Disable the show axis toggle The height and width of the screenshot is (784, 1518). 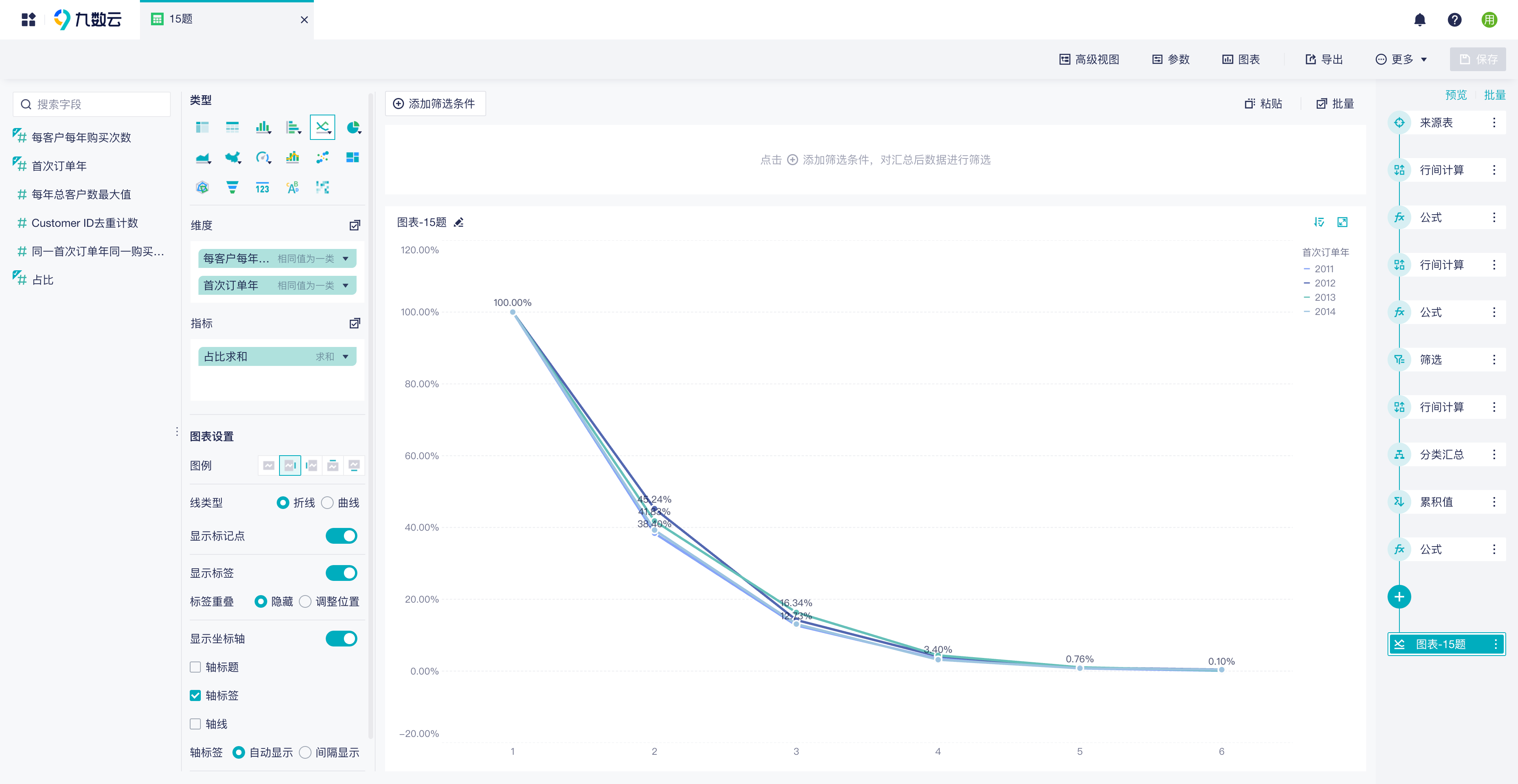coord(341,639)
